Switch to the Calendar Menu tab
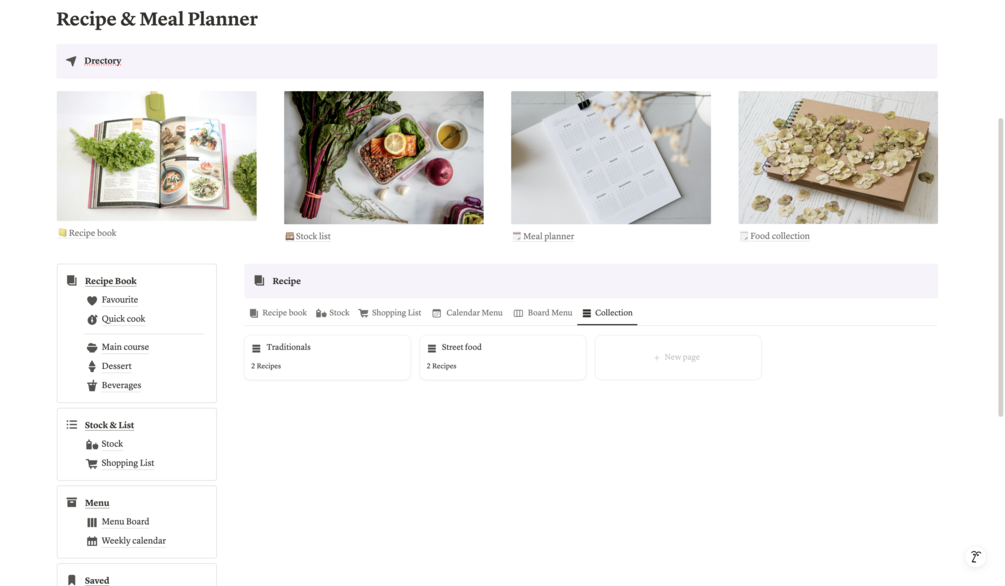 click(467, 313)
